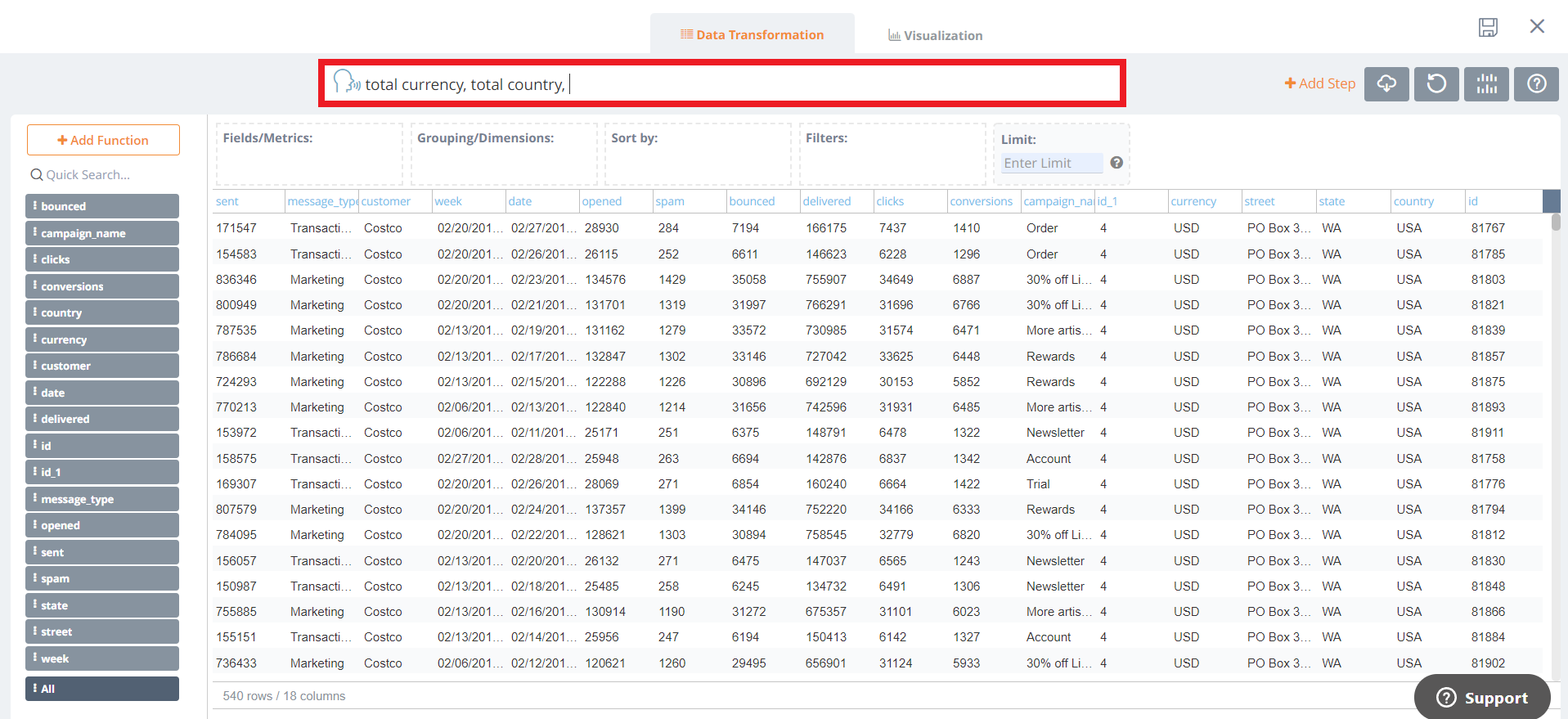The width and height of the screenshot is (1568, 719).
Task: Select the campaign_name field in sidebar
Action: (x=102, y=233)
